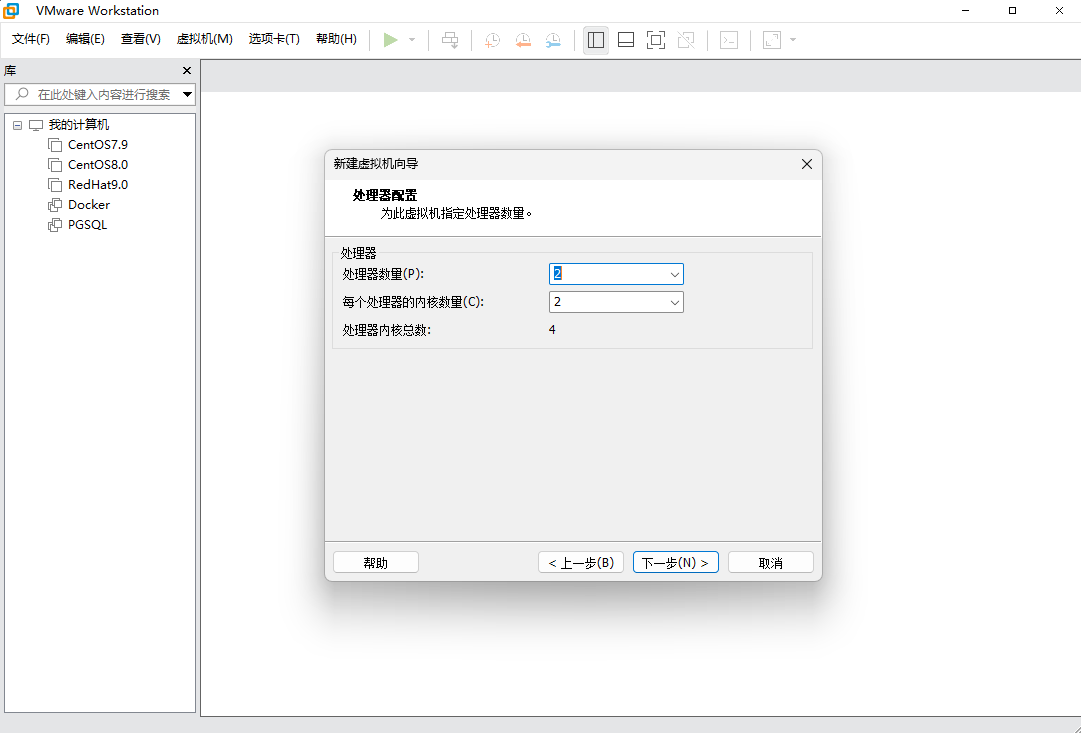
Task: Collapse the 我的计算机 tree node
Action: 18,125
